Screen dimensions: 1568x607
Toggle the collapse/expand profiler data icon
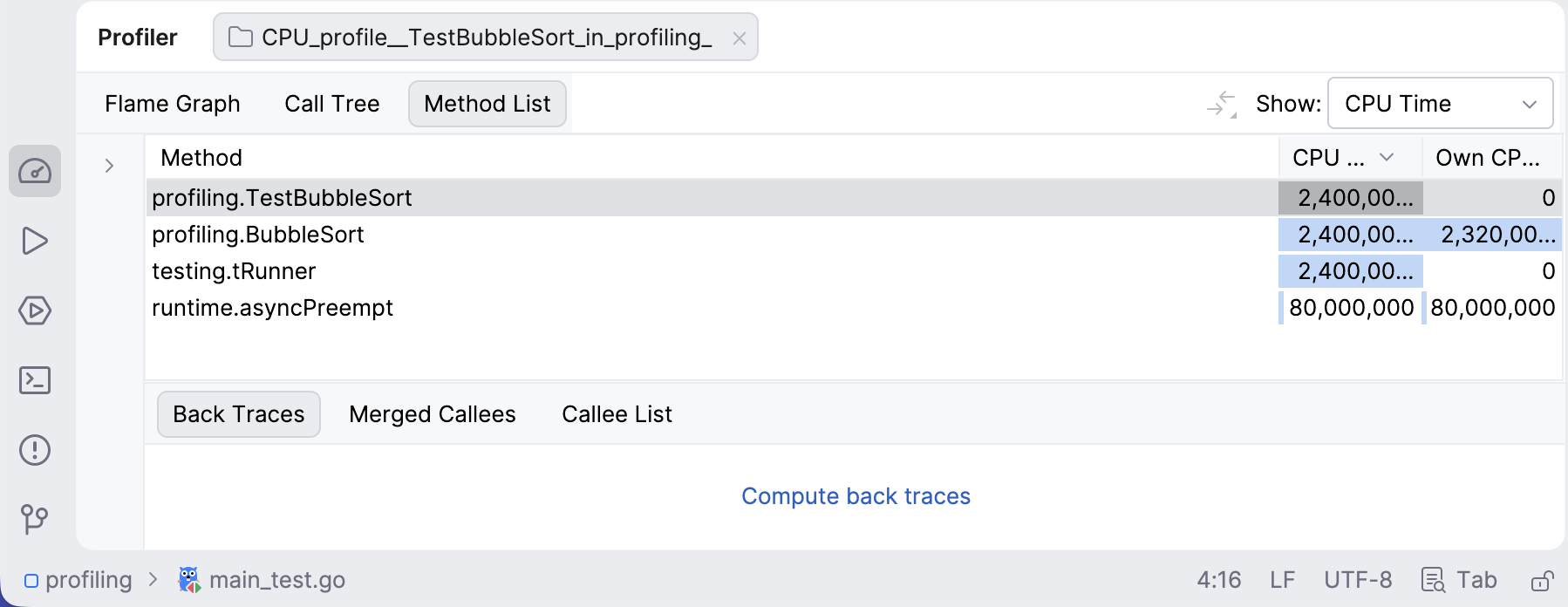[x=1221, y=103]
